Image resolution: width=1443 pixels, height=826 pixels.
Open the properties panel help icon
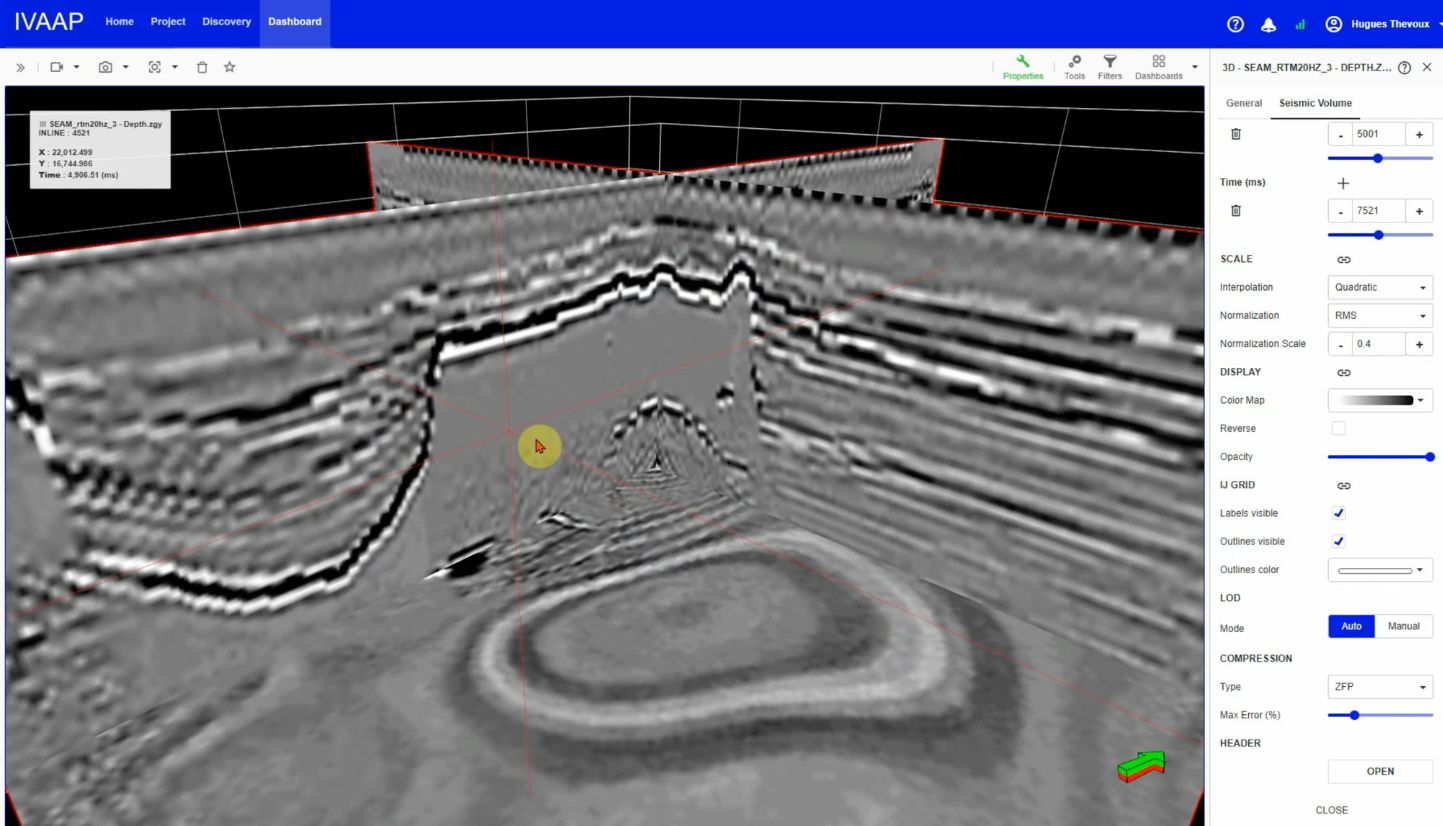tap(1404, 67)
